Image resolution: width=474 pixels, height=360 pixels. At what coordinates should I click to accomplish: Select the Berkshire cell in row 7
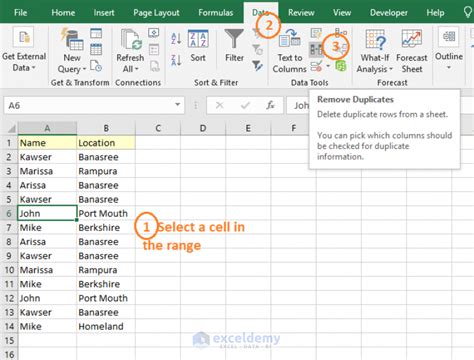[x=106, y=227]
